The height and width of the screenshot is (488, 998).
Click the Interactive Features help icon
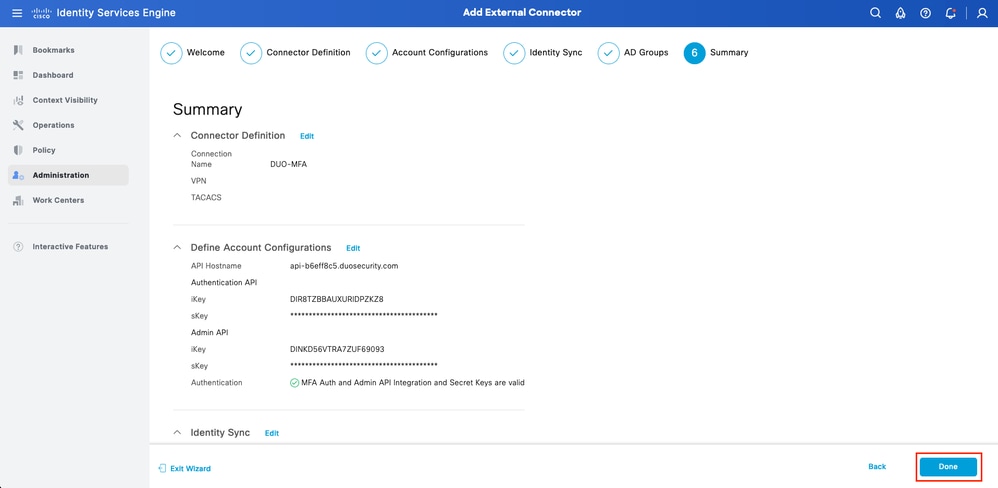coord(18,247)
